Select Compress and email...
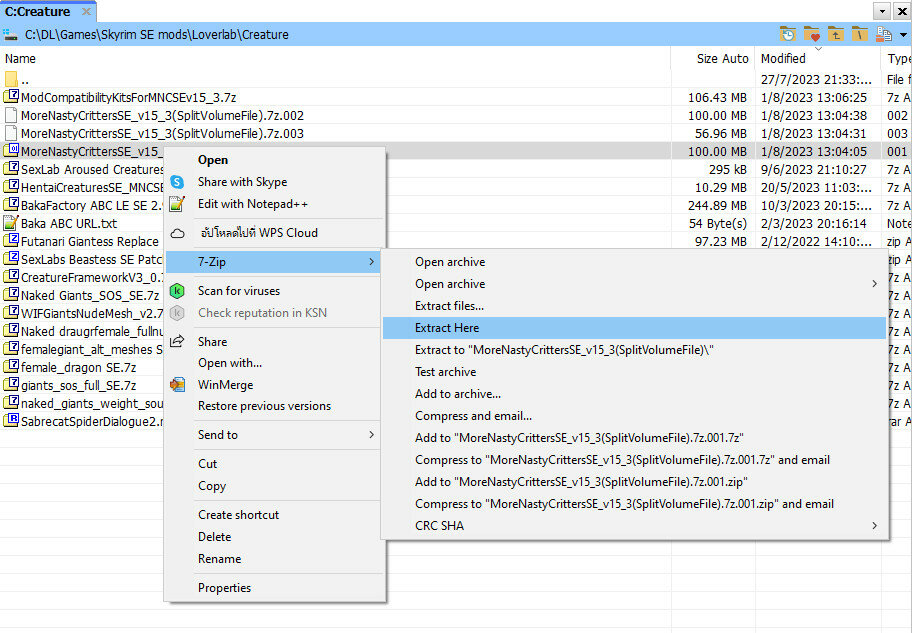The image size is (912, 633). pos(634,416)
